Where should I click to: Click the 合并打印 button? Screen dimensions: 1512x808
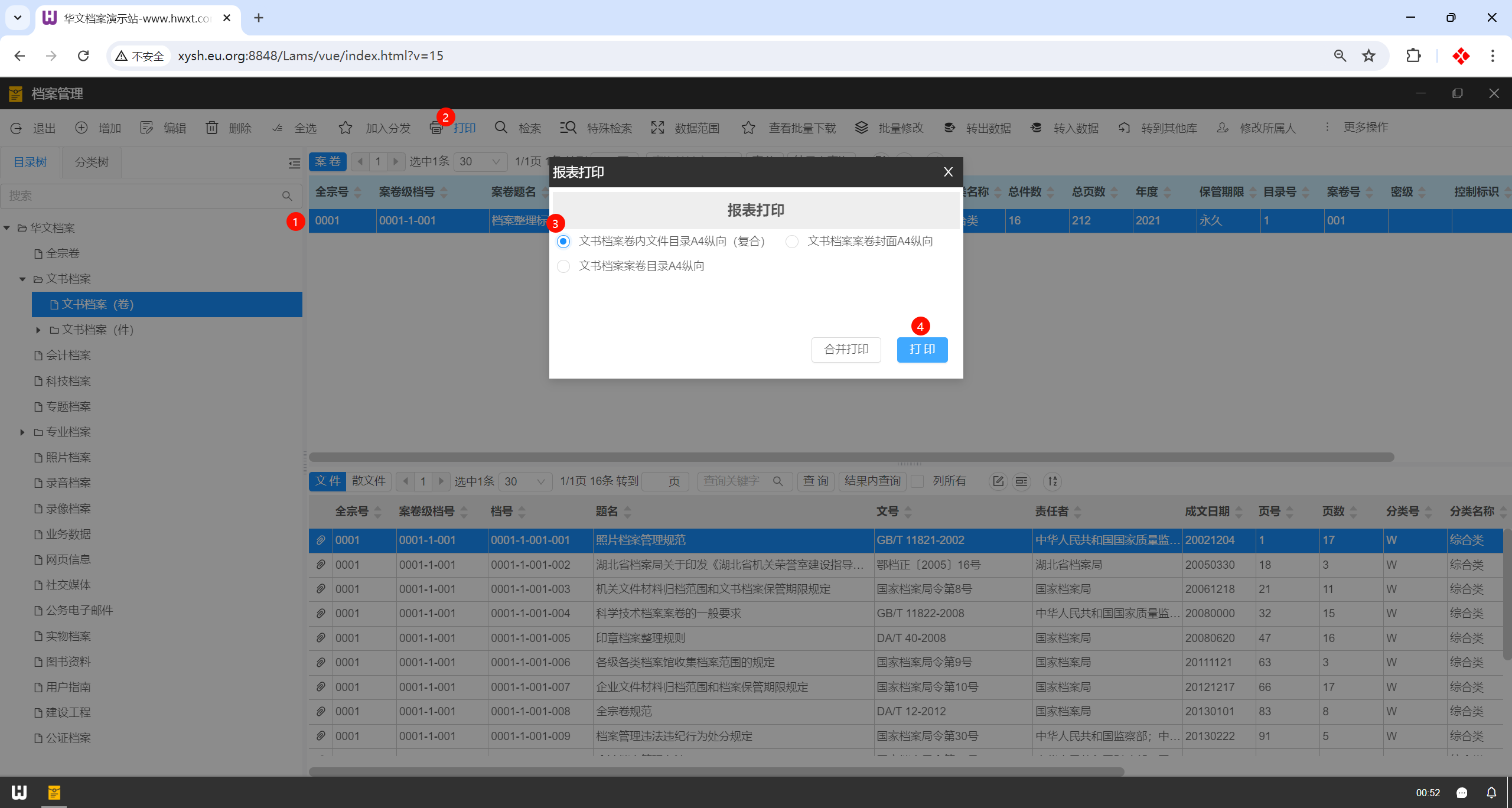[x=846, y=350]
